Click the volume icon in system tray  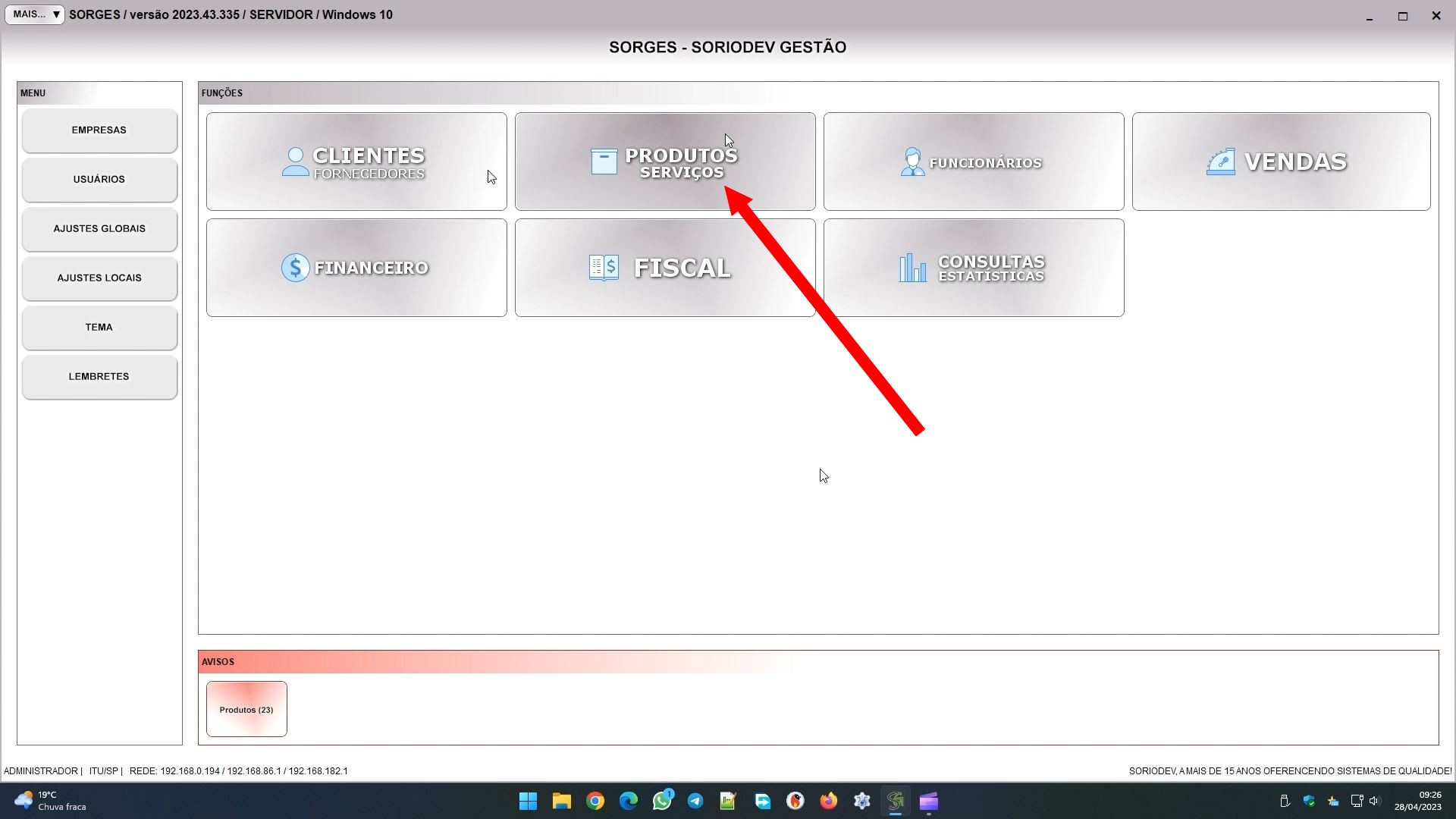1375,801
